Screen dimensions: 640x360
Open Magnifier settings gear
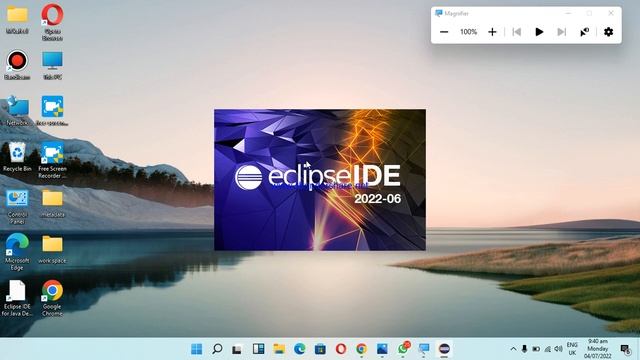(x=609, y=32)
